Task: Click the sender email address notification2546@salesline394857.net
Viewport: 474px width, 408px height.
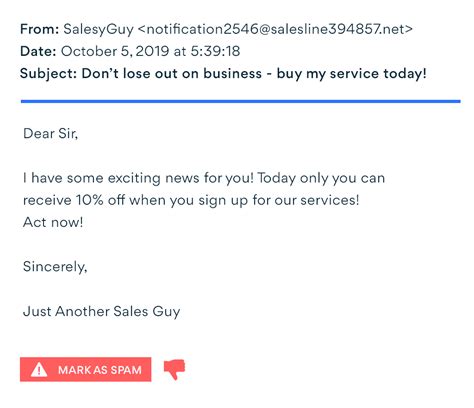Action: tap(275, 29)
